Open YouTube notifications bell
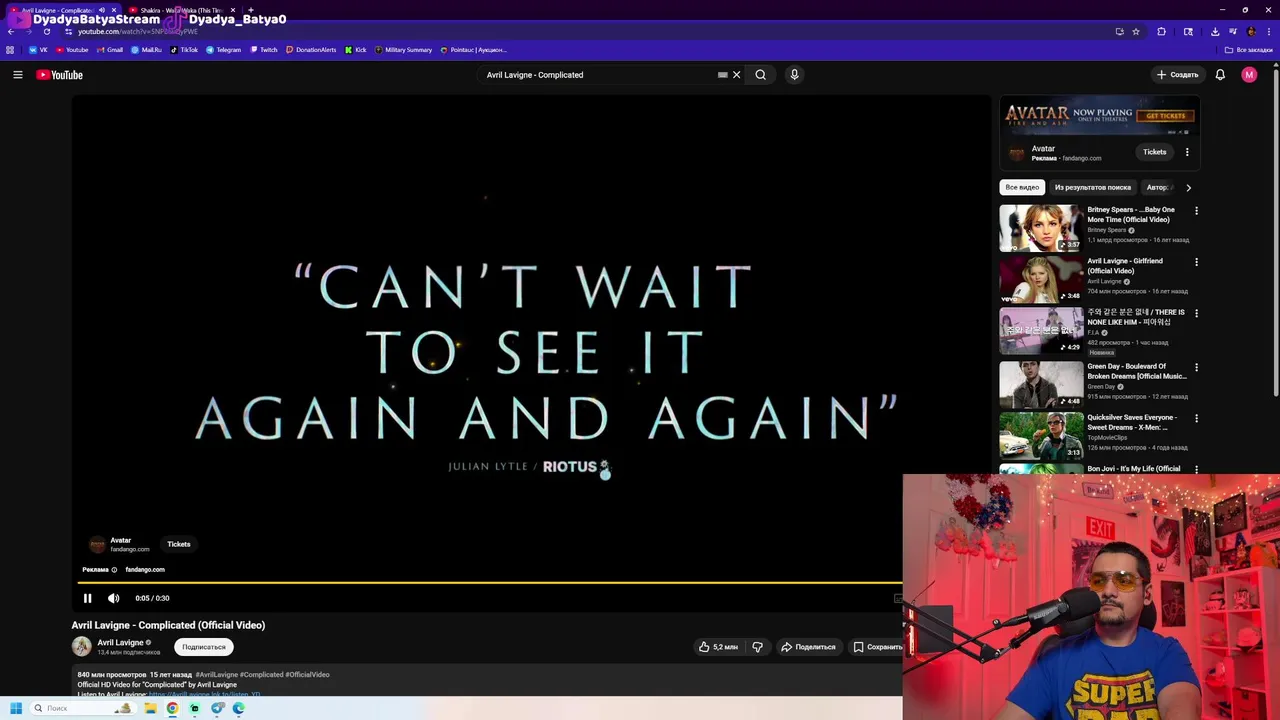 click(x=1220, y=75)
